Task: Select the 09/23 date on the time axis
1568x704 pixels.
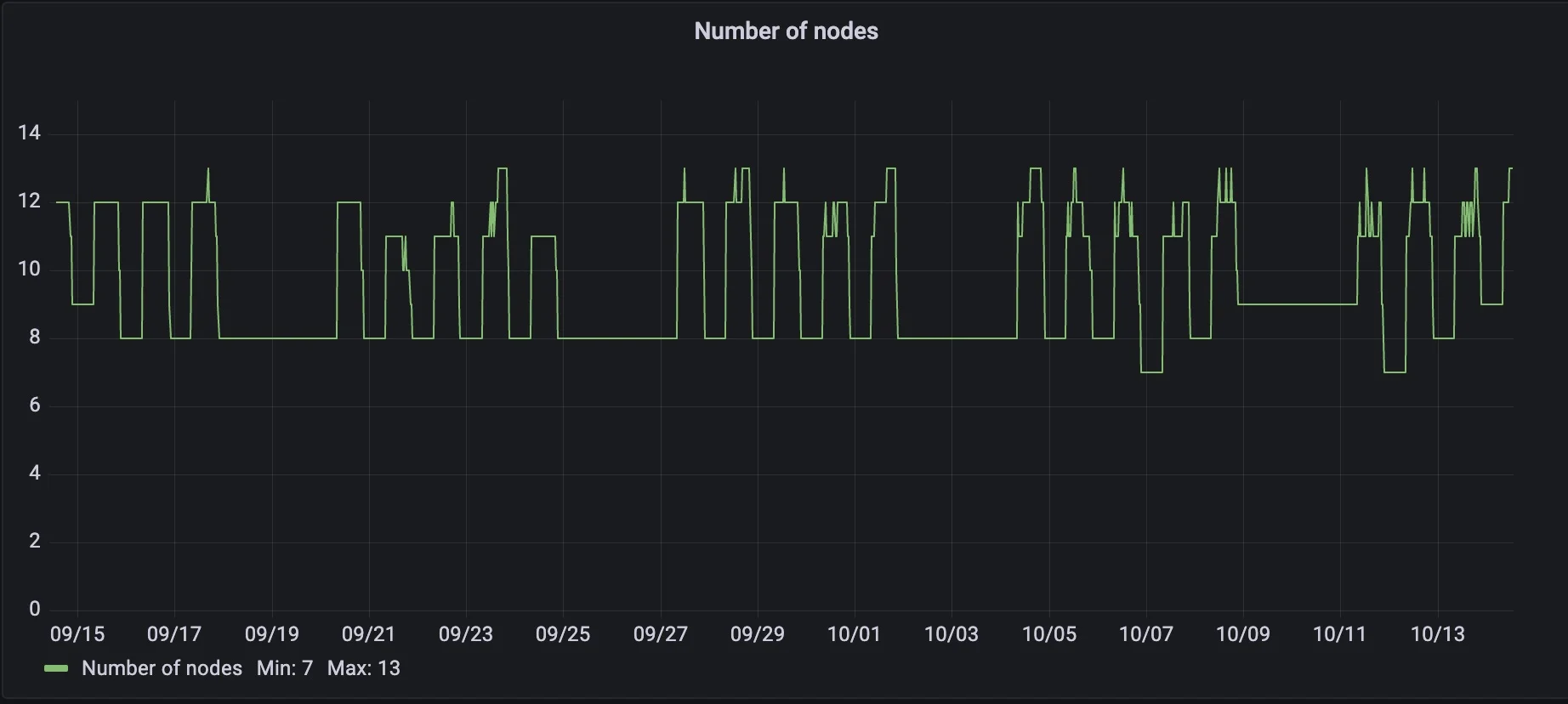Action: click(x=466, y=634)
